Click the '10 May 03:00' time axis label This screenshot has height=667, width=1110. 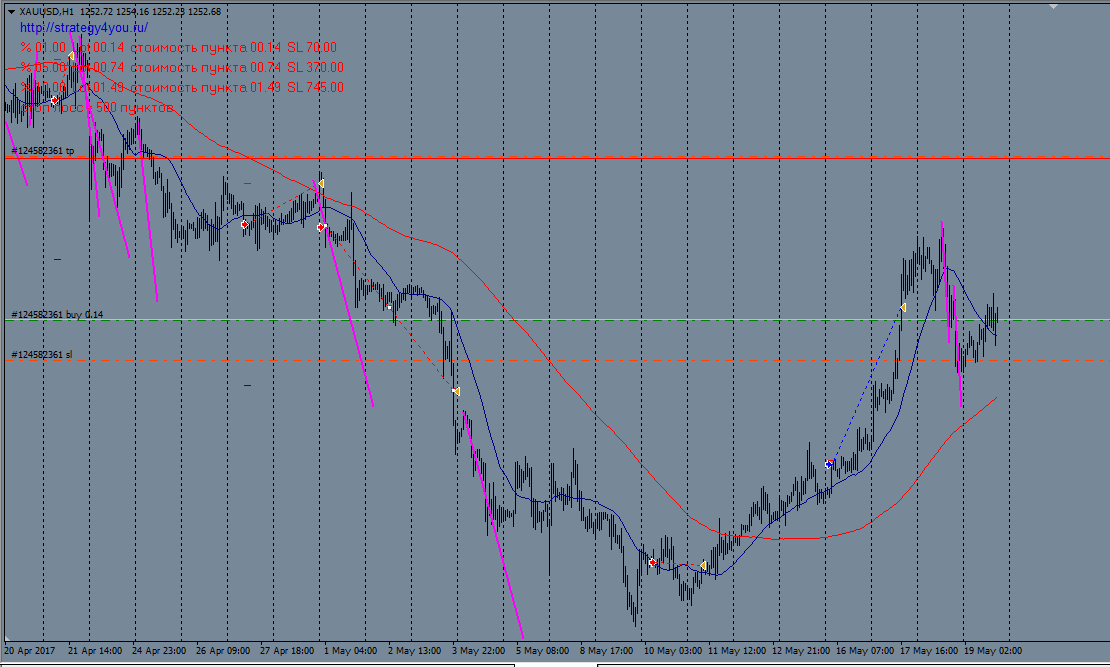pyautogui.click(x=673, y=650)
